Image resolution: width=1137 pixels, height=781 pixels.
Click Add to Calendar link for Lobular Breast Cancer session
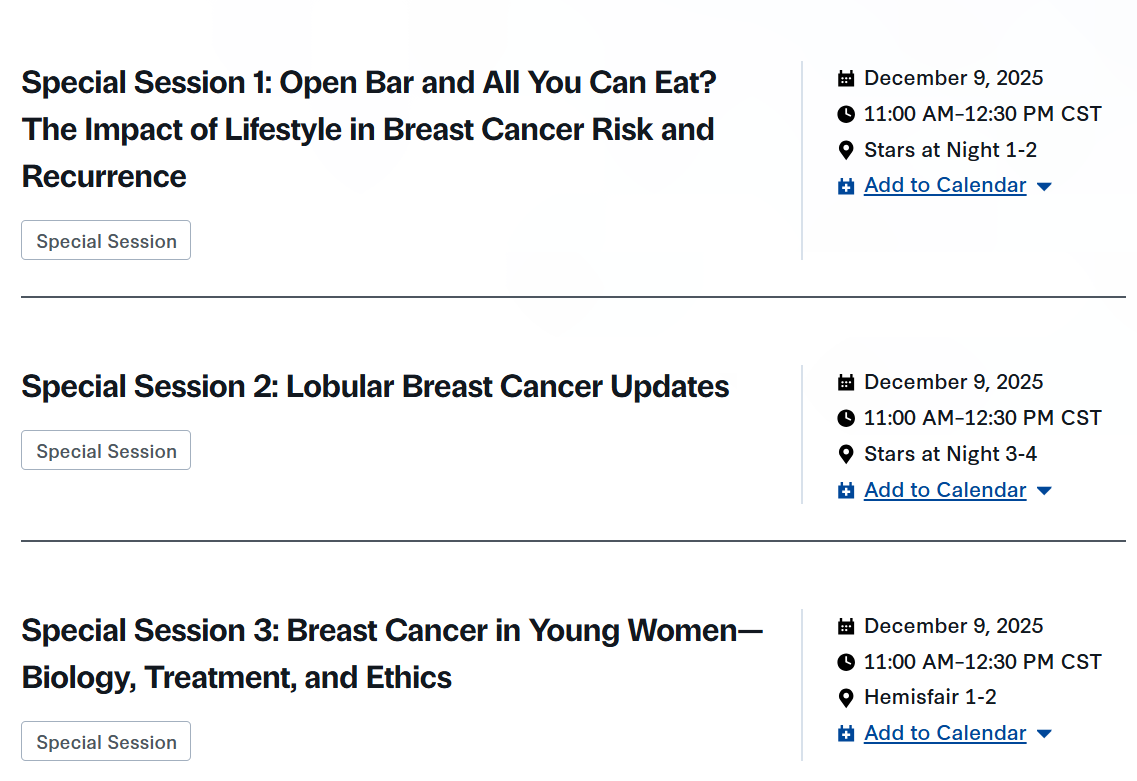(945, 490)
